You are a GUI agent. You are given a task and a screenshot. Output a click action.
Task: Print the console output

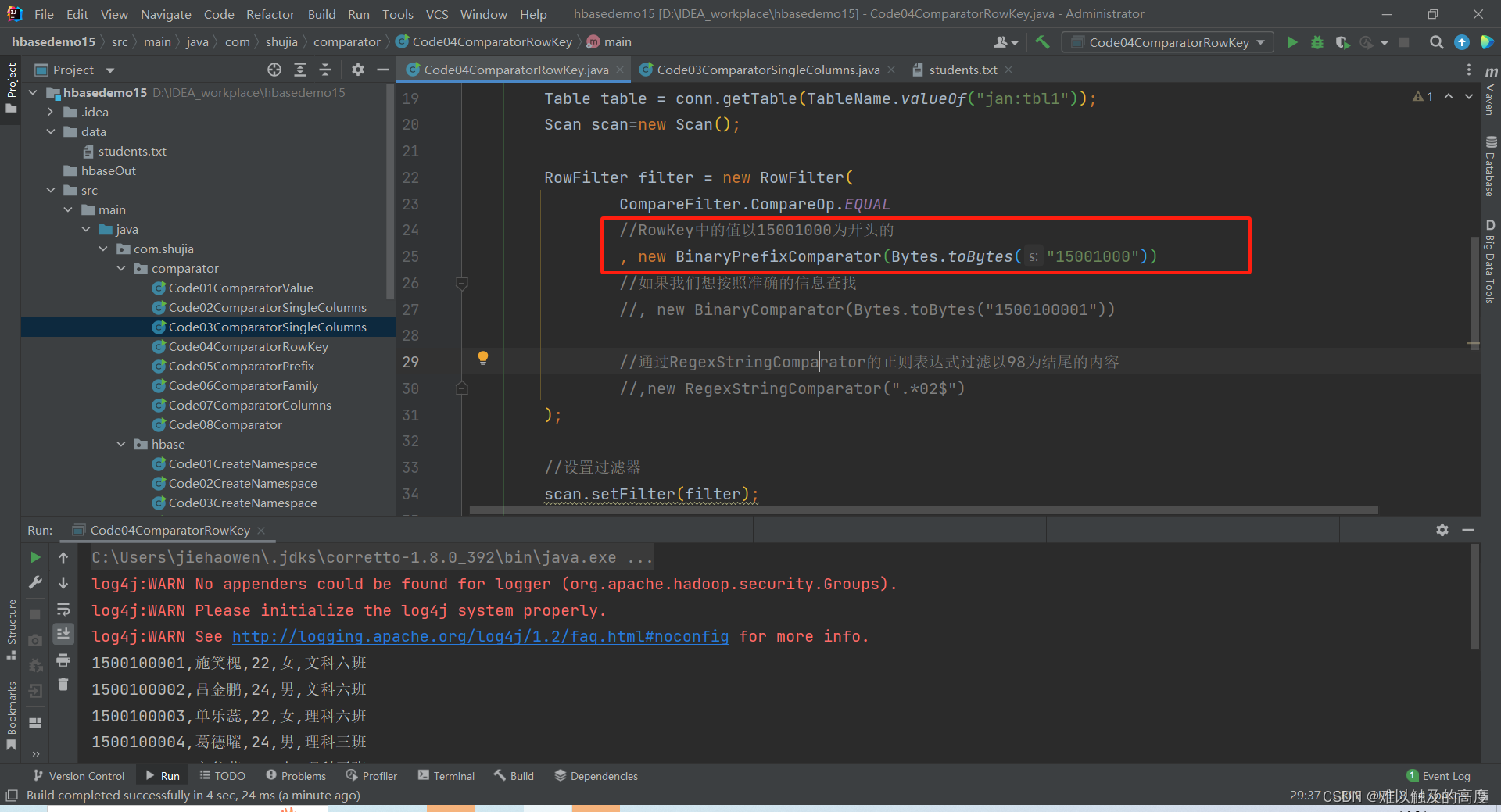pyautogui.click(x=63, y=661)
